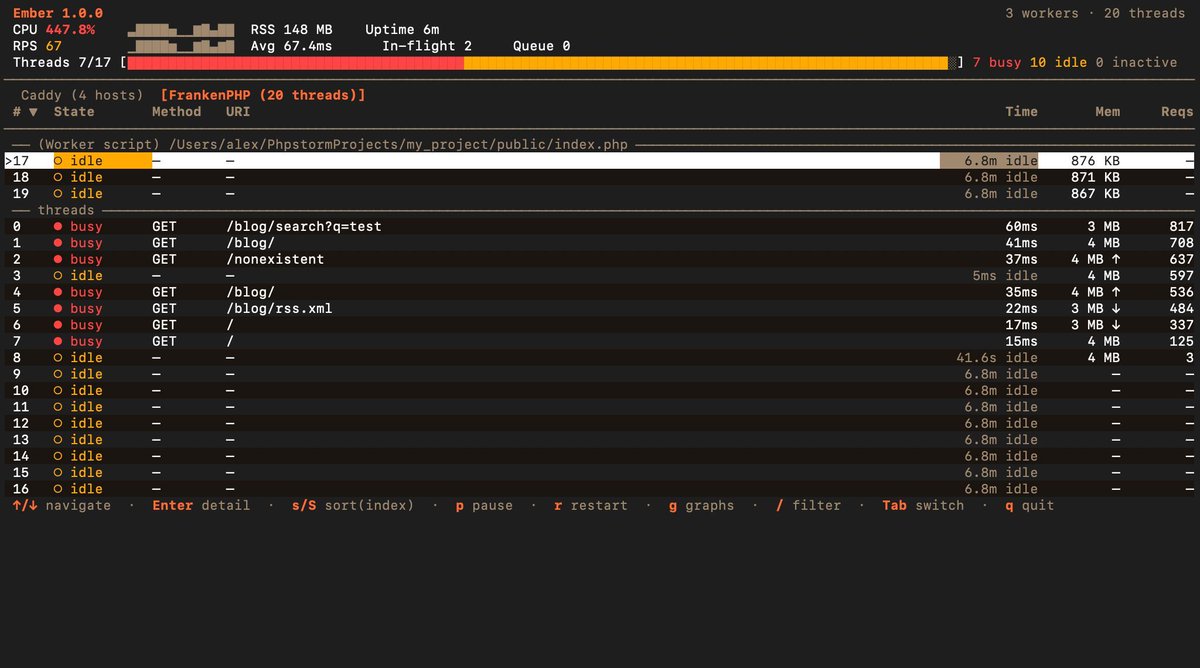Click the orange idle segment of threads bar
The width and height of the screenshot is (1200, 668).
coord(705,62)
